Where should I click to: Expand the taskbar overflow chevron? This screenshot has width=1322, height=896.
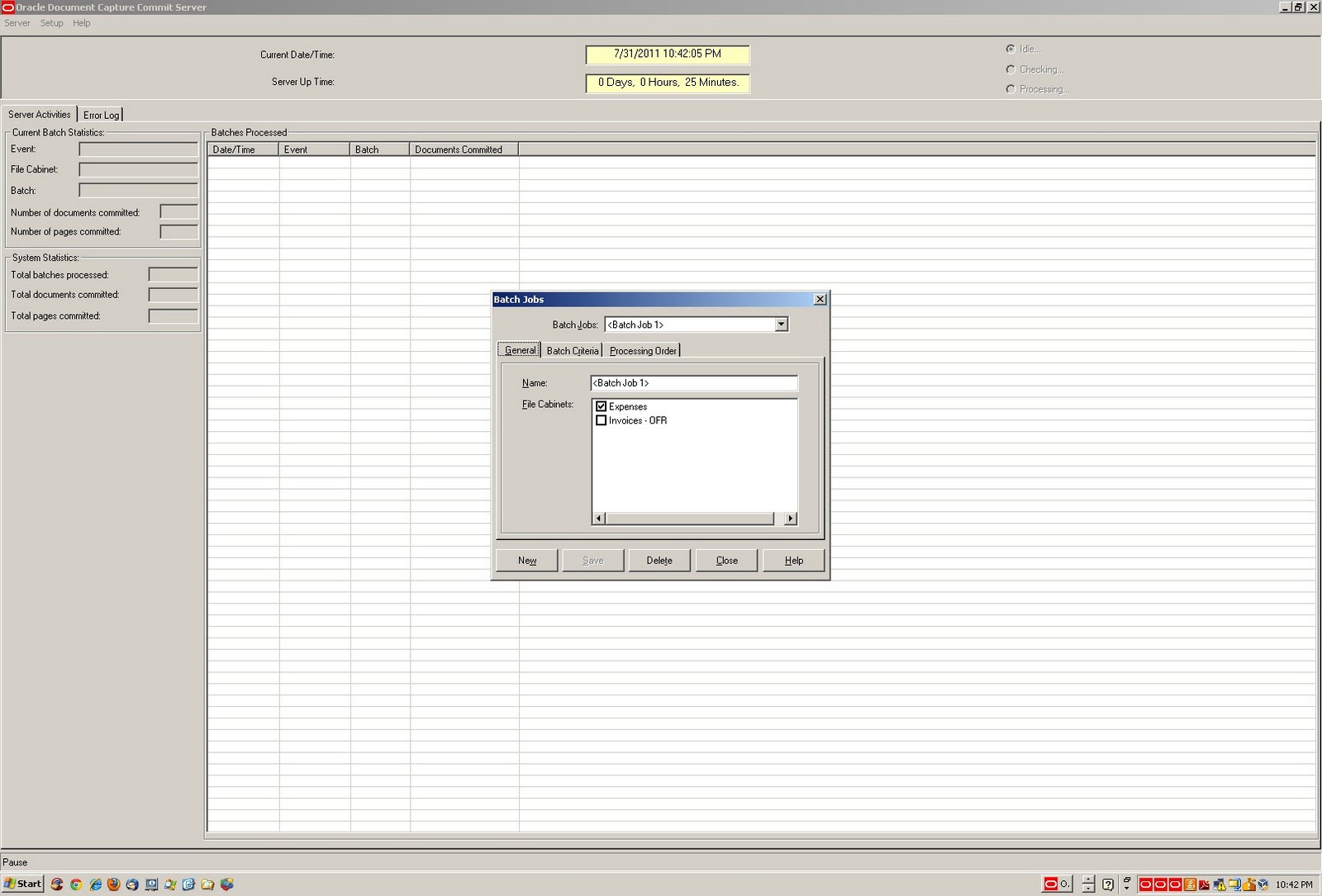[1126, 888]
